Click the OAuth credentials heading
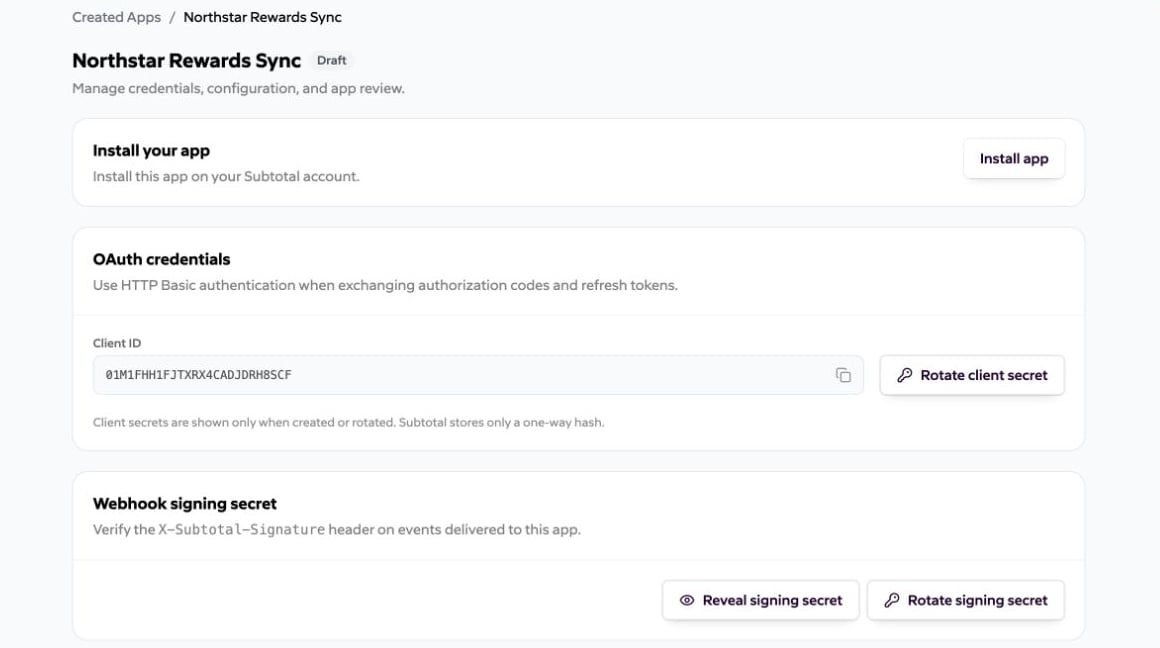The width and height of the screenshot is (1160, 648). 161,259
